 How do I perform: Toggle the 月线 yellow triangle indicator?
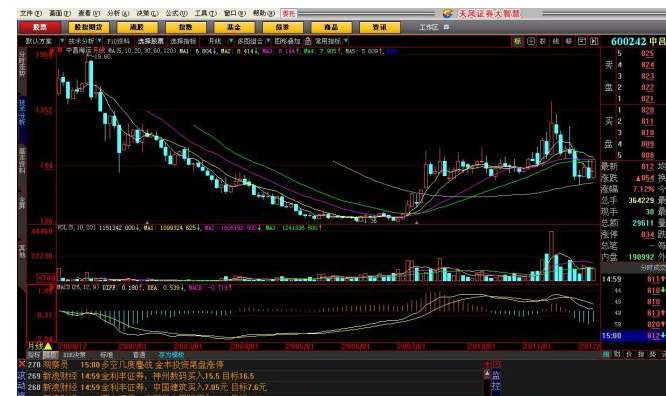coord(48,346)
